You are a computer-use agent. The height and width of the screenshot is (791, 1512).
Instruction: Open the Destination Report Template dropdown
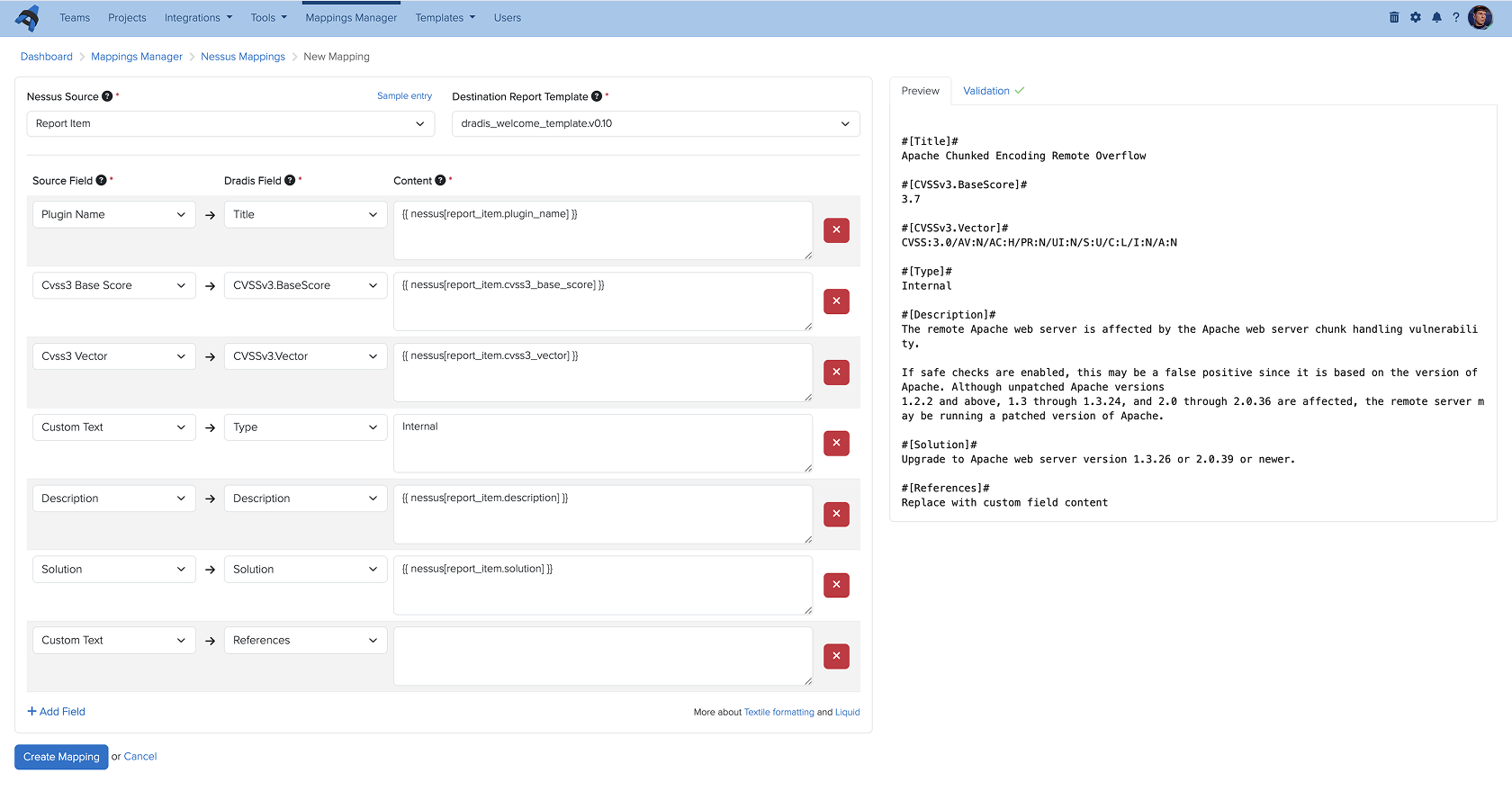(x=656, y=124)
